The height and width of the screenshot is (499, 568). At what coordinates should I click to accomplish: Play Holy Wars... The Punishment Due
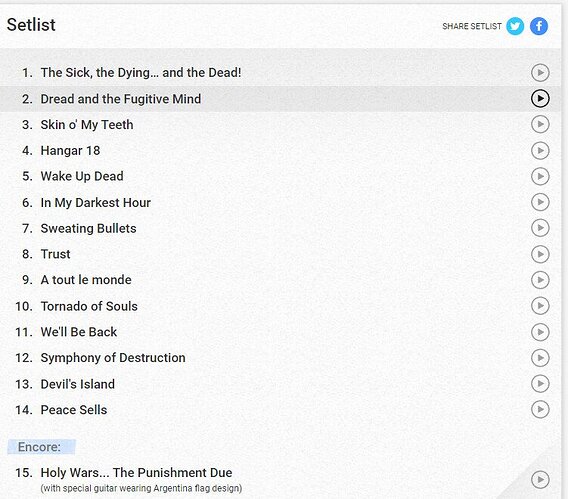click(x=540, y=479)
